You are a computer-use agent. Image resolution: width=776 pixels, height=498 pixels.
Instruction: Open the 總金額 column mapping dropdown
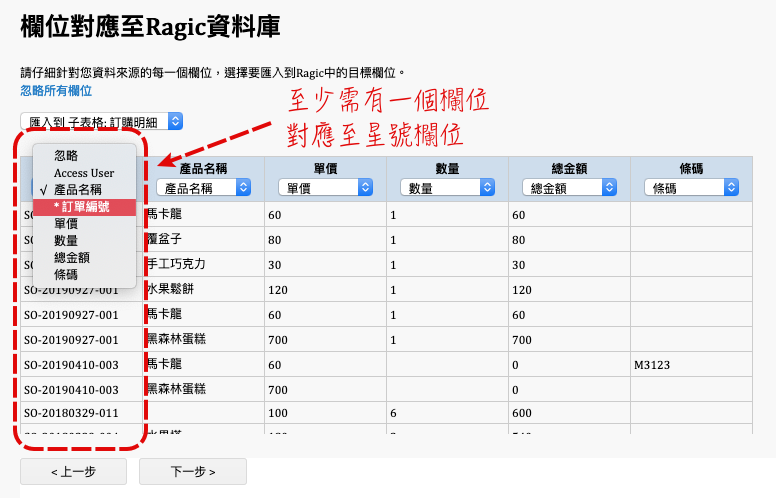pyautogui.click(x=569, y=188)
